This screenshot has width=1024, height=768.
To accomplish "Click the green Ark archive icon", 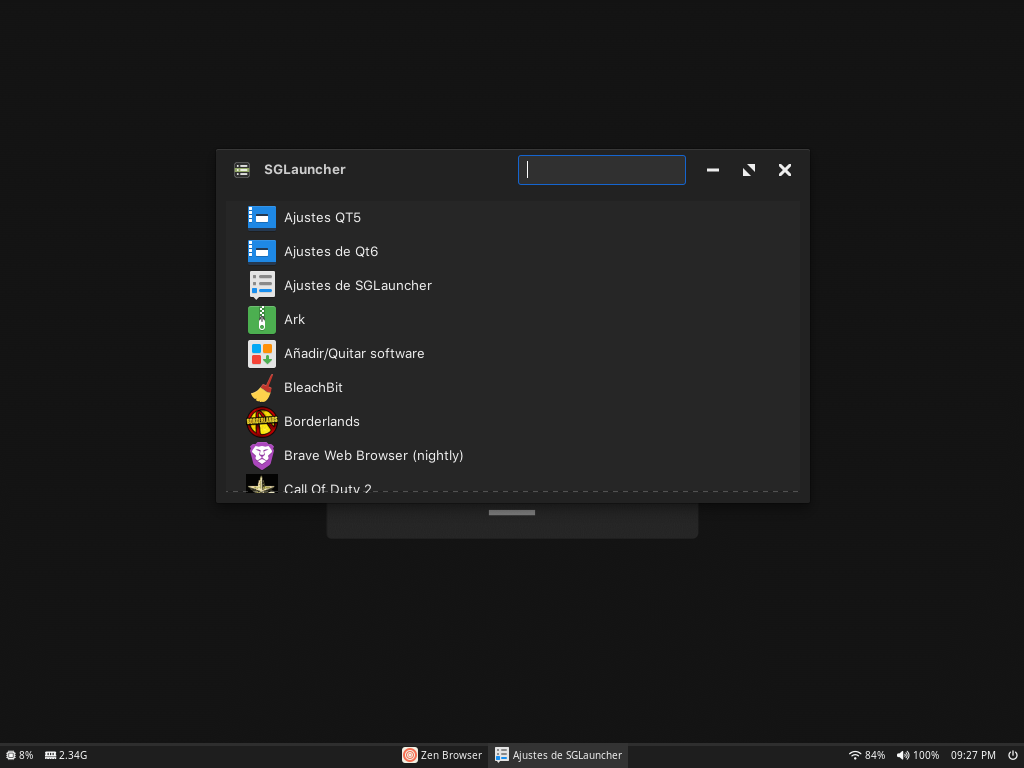I will click(262, 320).
